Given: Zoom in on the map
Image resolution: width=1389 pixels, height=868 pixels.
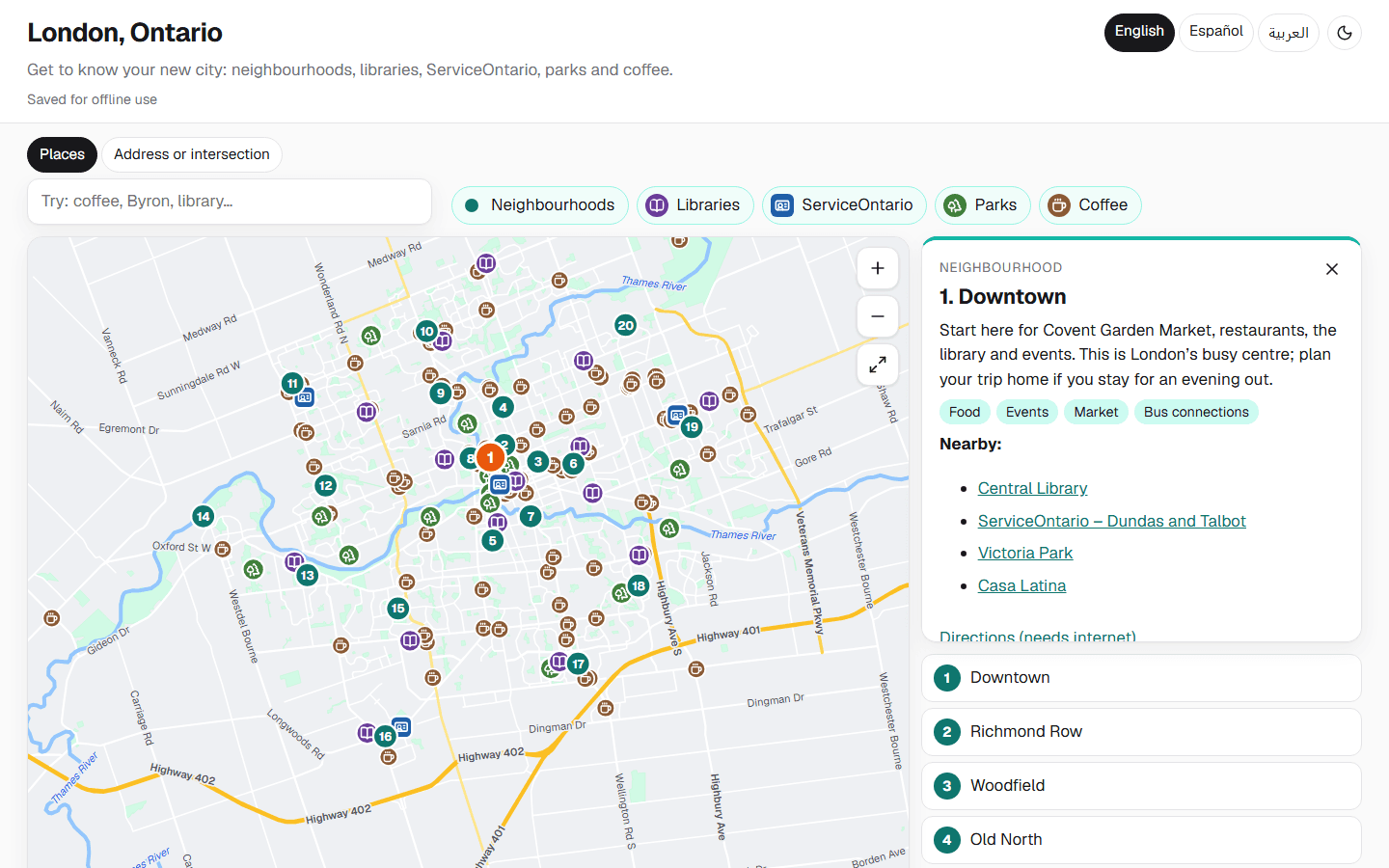Looking at the screenshot, I should (878, 268).
